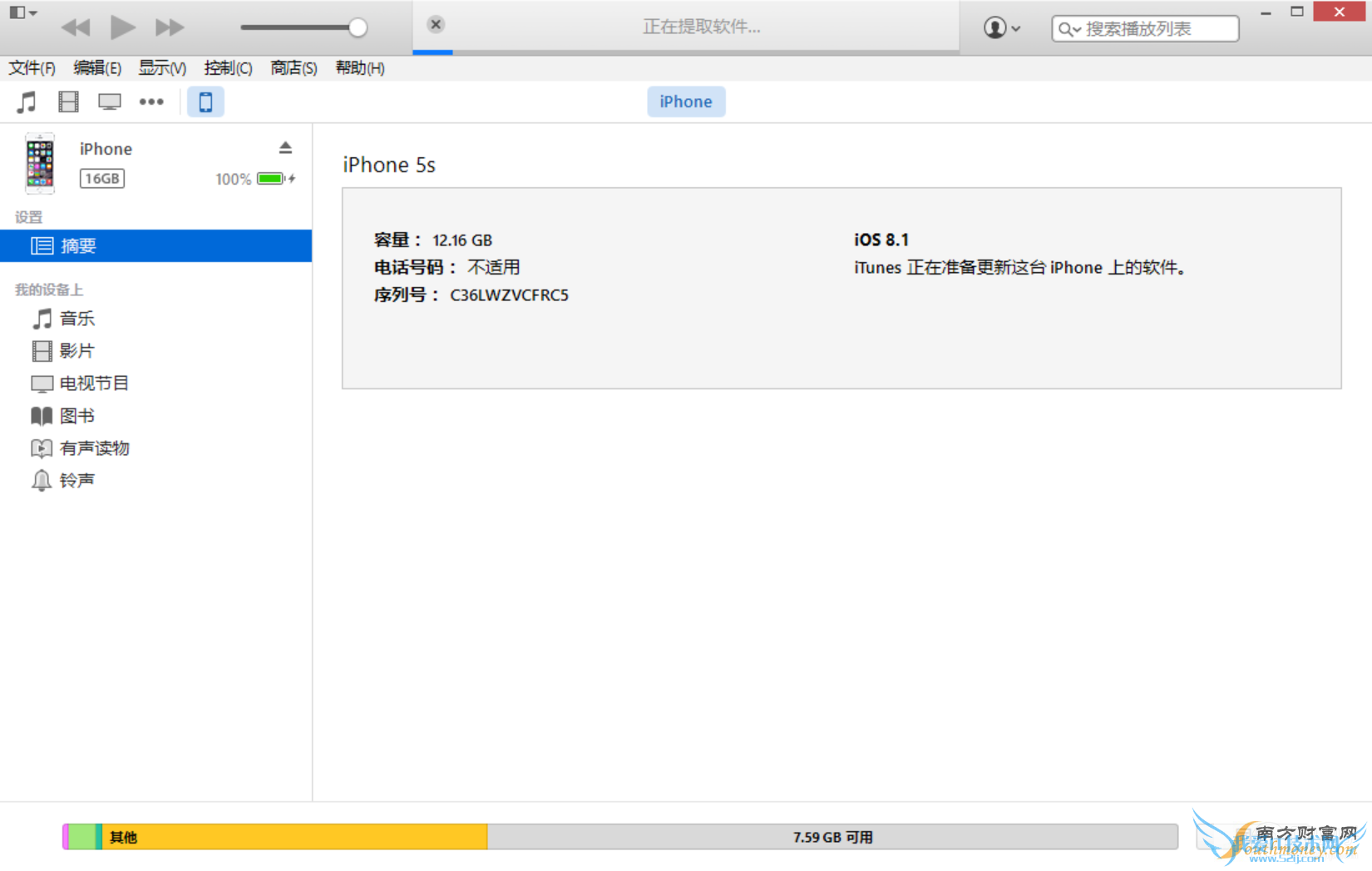The image size is (1372, 871).
Task: Select the TV Shows icon in the toolbar
Action: pyautogui.click(x=109, y=101)
